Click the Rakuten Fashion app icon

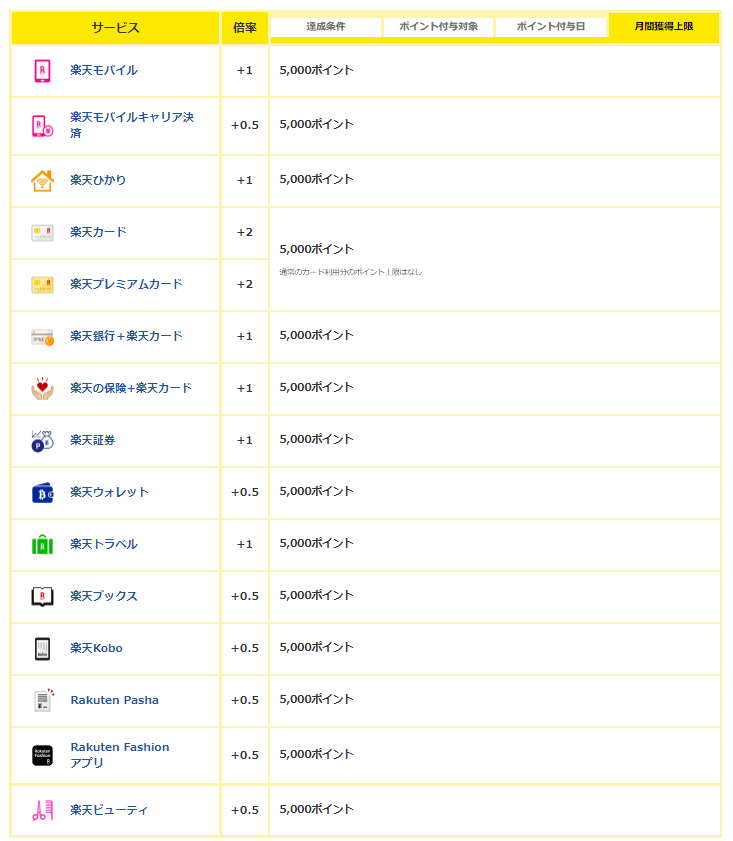pyautogui.click(x=42, y=756)
